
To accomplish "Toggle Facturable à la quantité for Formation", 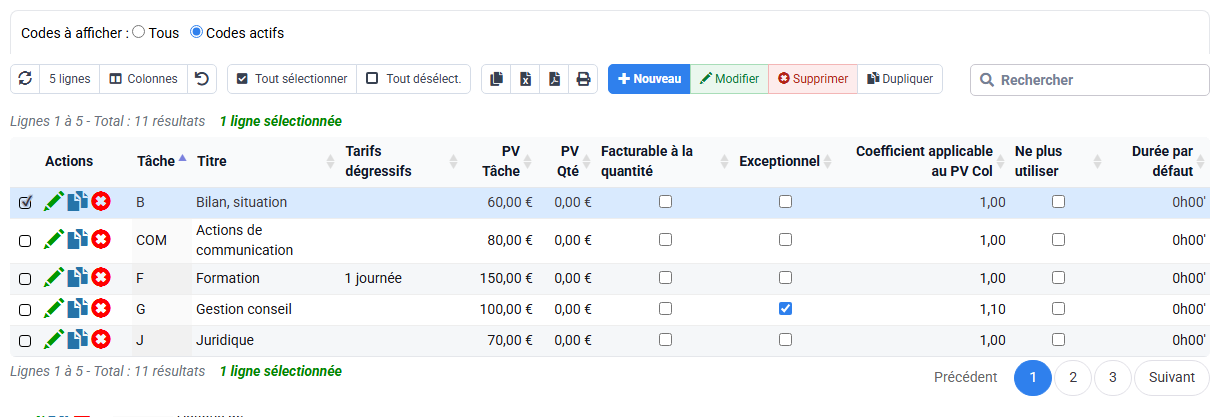I will [665, 277].
